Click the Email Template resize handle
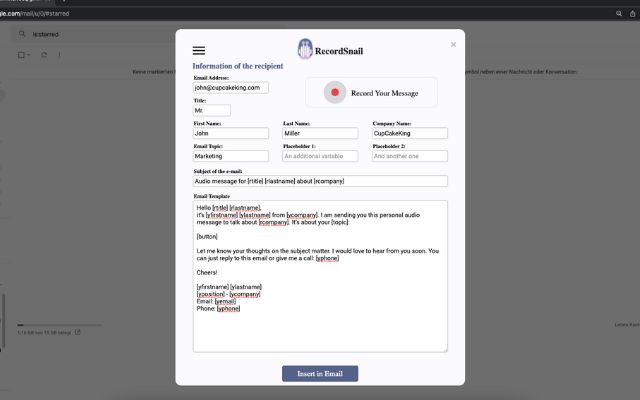This screenshot has height=400, width=640. click(445, 350)
